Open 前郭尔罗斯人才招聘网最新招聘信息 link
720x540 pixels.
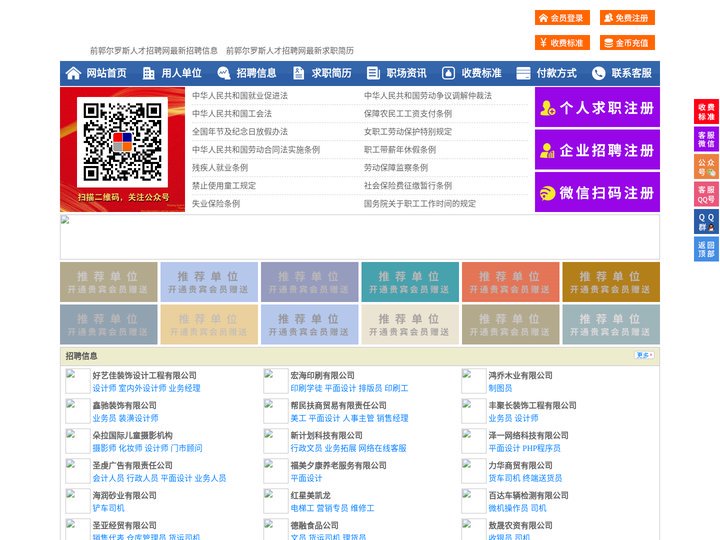coord(154,51)
